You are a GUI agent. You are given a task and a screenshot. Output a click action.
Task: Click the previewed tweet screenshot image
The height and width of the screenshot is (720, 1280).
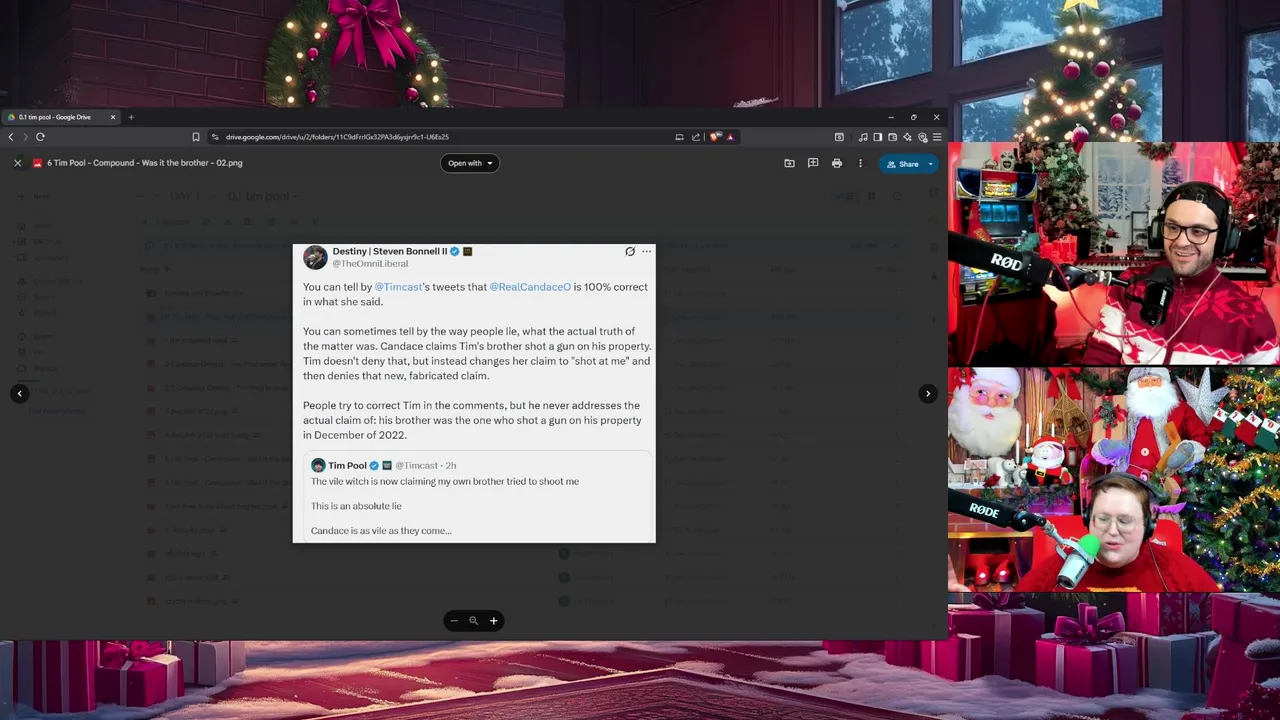[x=474, y=393]
